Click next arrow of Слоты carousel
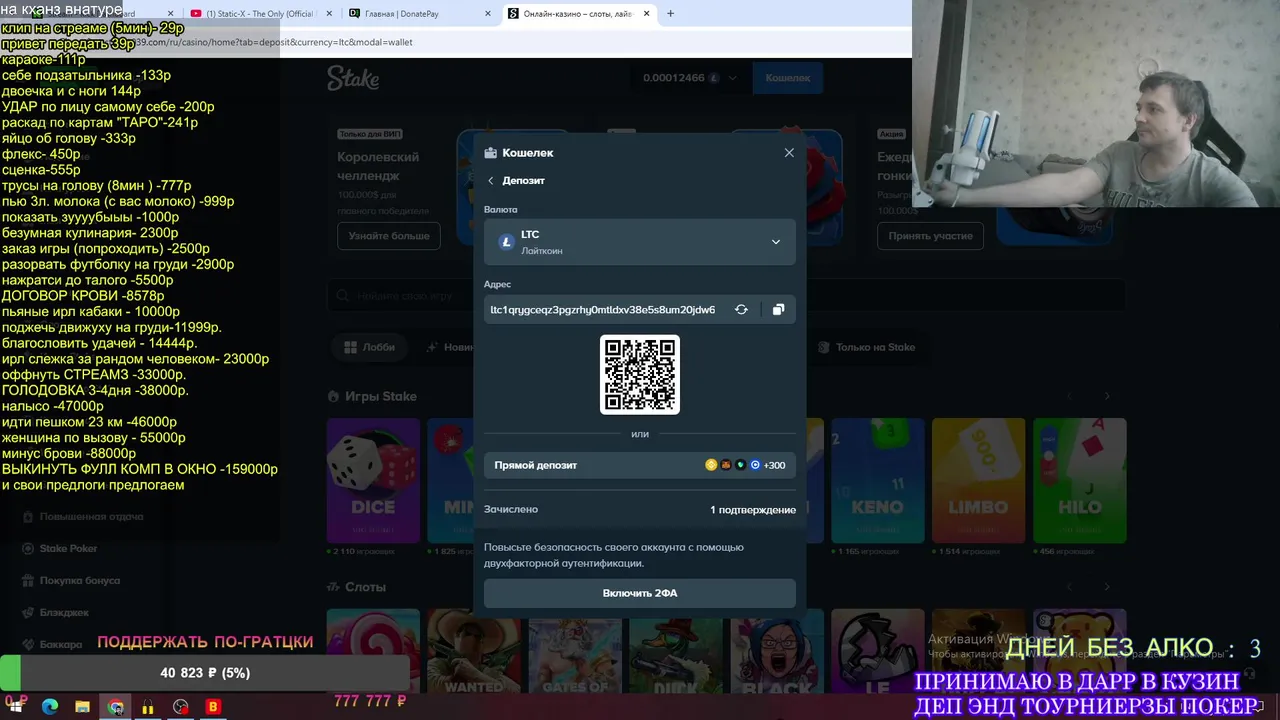This screenshot has width=1280, height=720. [x=1107, y=587]
